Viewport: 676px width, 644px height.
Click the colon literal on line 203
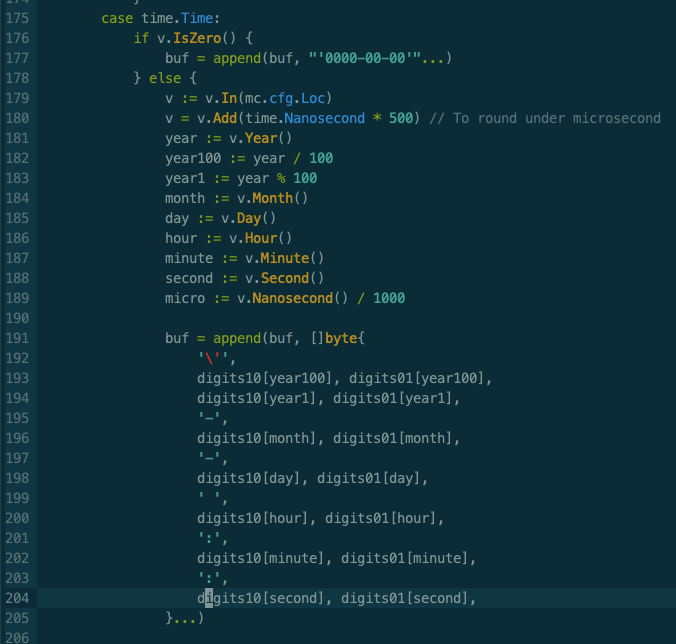click(x=209, y=578)
